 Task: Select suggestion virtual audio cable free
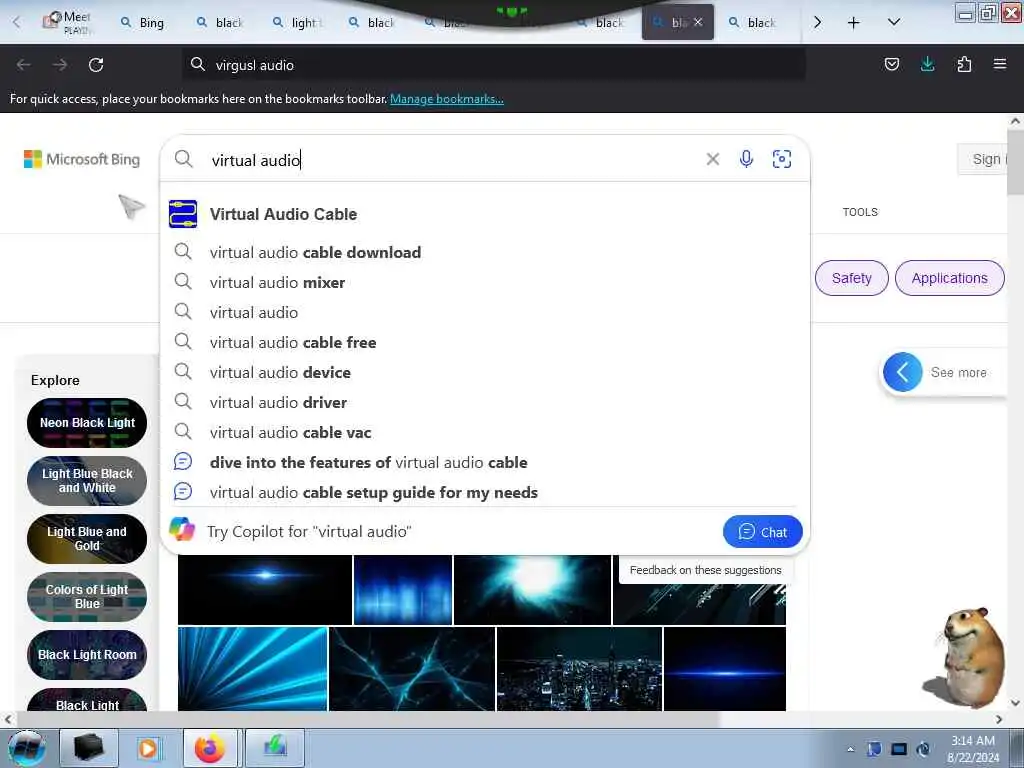(x=485, y=342)
